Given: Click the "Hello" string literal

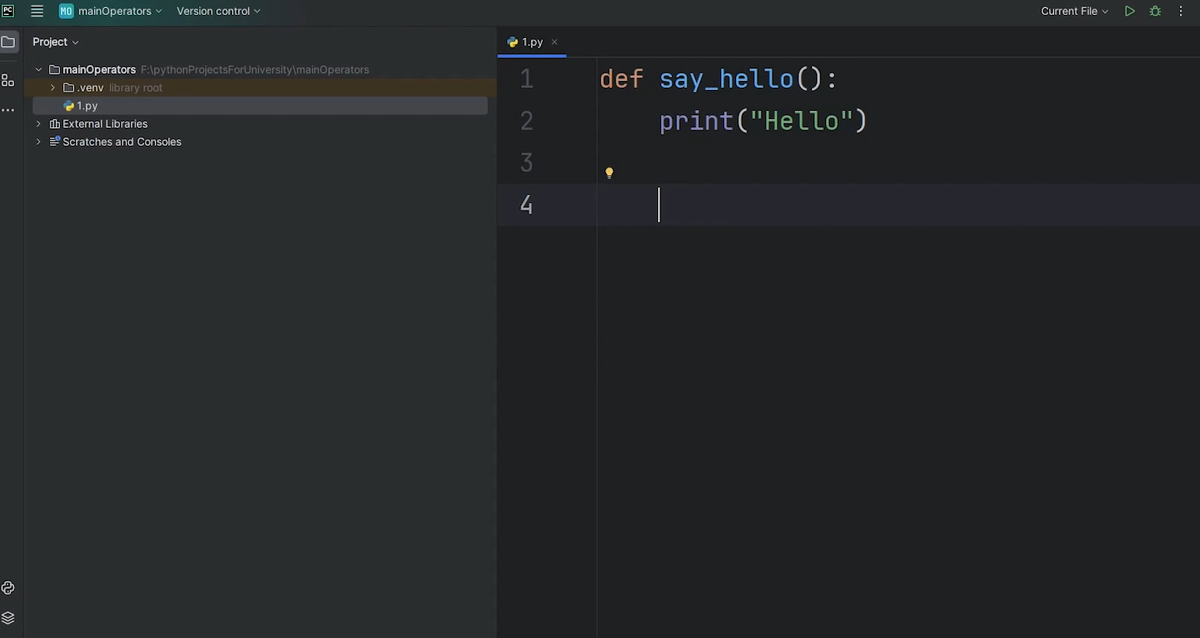Looking at the screenshot, I should tap(801, 121).
